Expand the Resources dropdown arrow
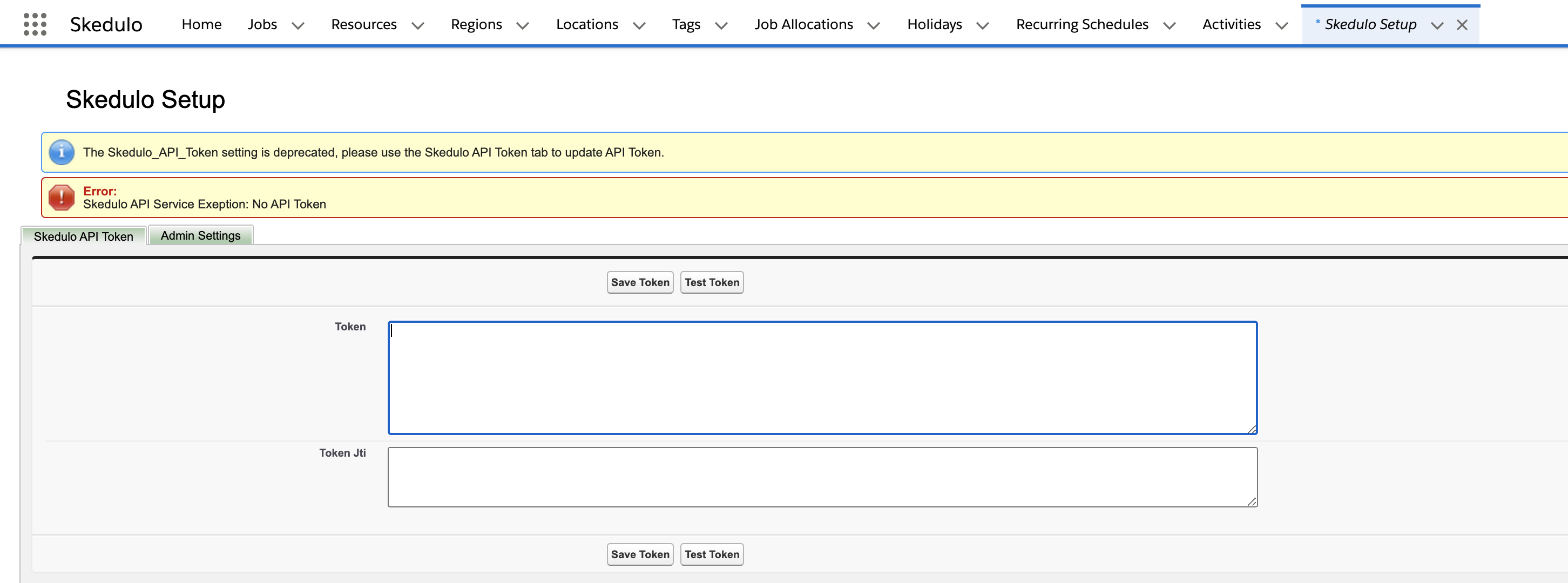Screen dimensions: 1568x583 pos(417,25)
